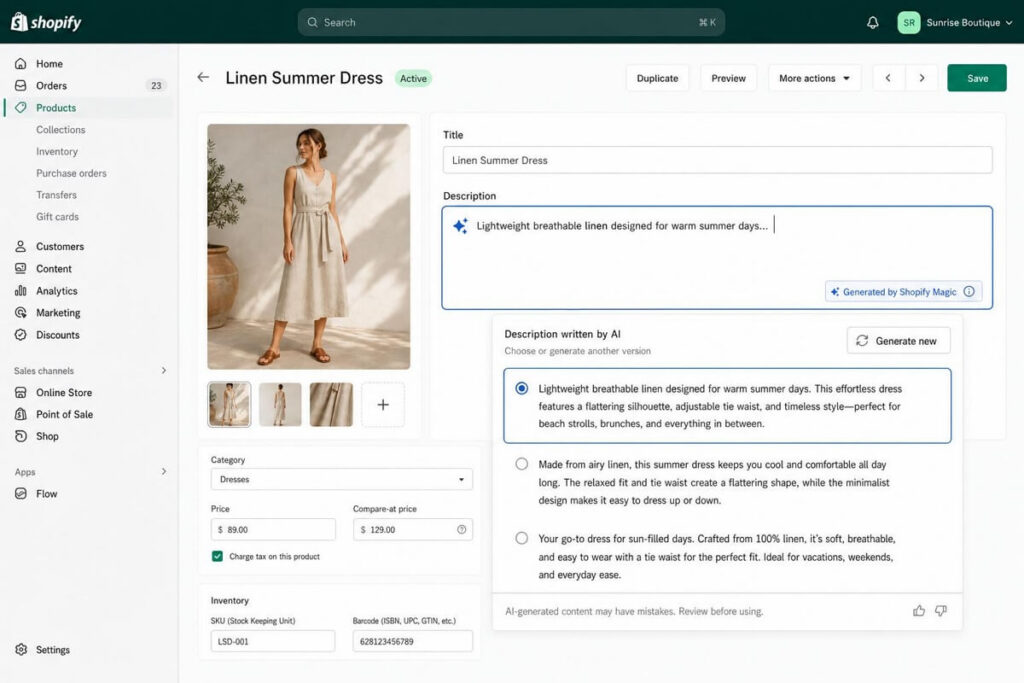Click the Title input field
The width and height of the screenshot is (1024, 683).
pyautogui.click(x=718, y=160)
